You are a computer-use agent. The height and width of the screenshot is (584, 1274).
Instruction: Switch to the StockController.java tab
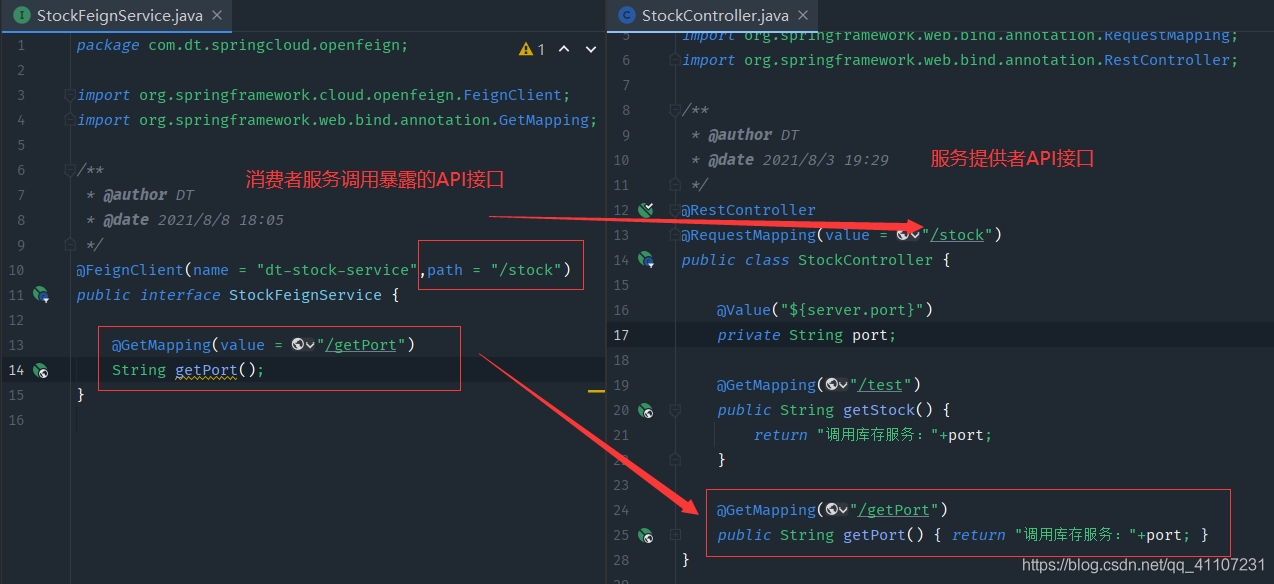[x=713, y=16]
